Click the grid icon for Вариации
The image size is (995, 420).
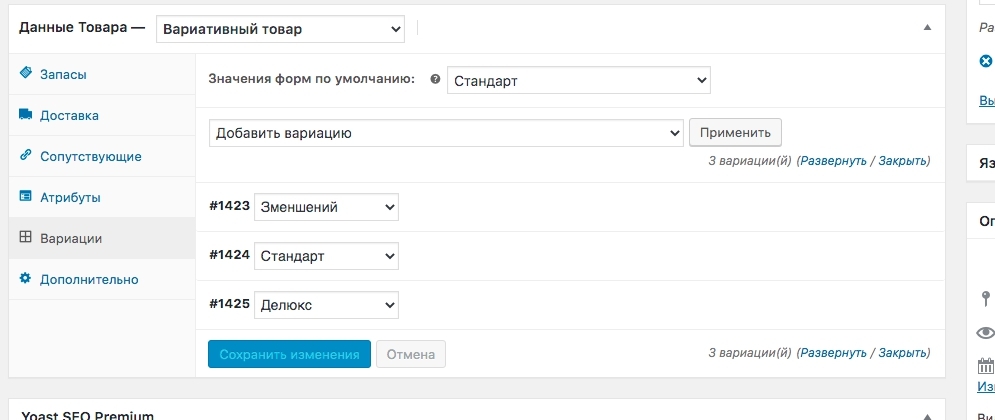[25, 238]
